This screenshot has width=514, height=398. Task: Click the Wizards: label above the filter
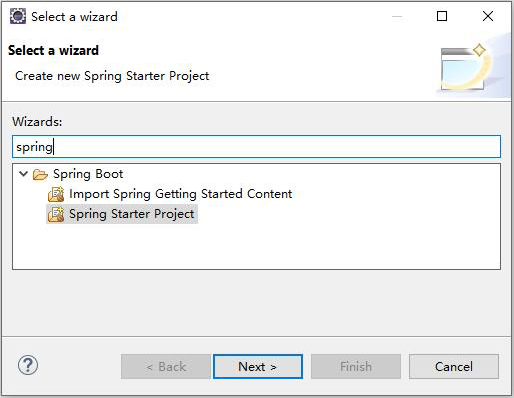pyautogui.click(x=37, y=122)
